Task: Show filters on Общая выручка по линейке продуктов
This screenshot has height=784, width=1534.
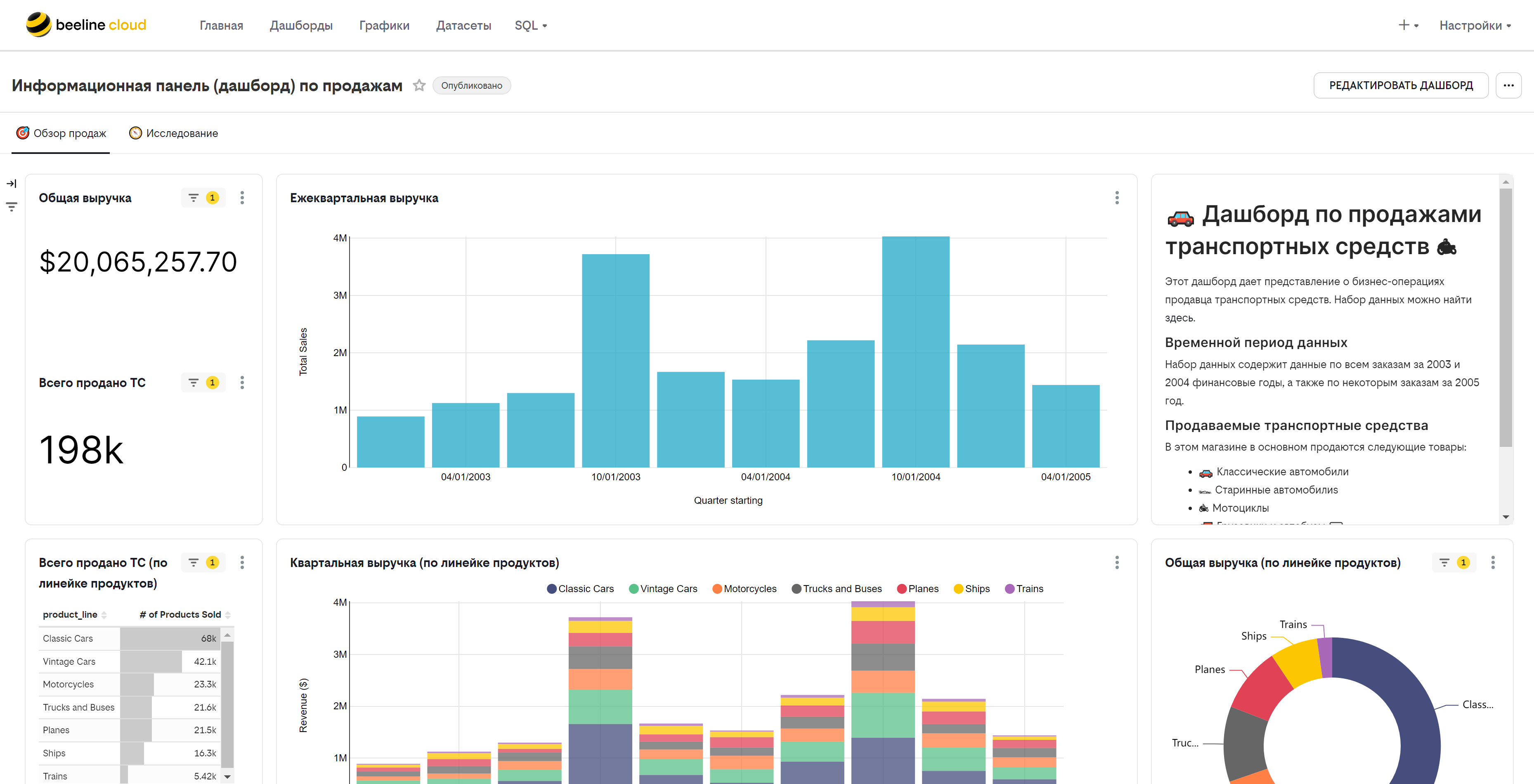Action: [1454, 562]
